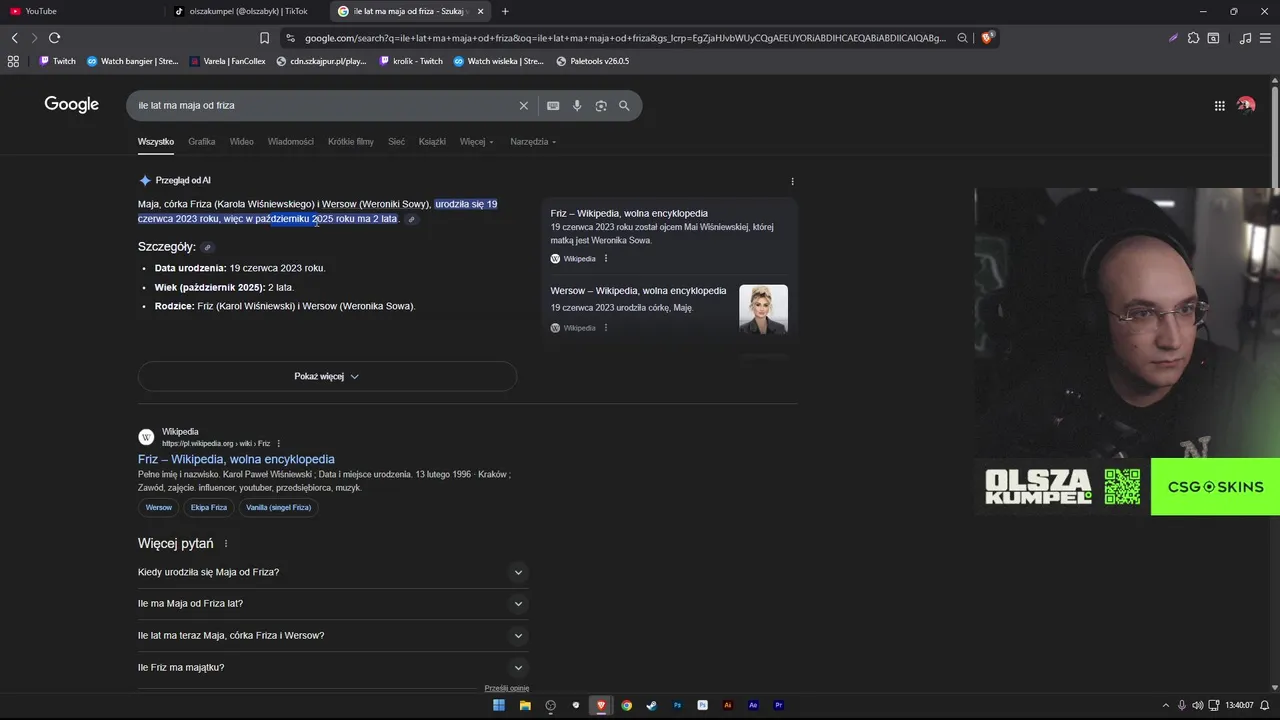Viewport: 1280px width, 720px height.
Task: Click the browser back arrow
Action: tap(14, 38)
